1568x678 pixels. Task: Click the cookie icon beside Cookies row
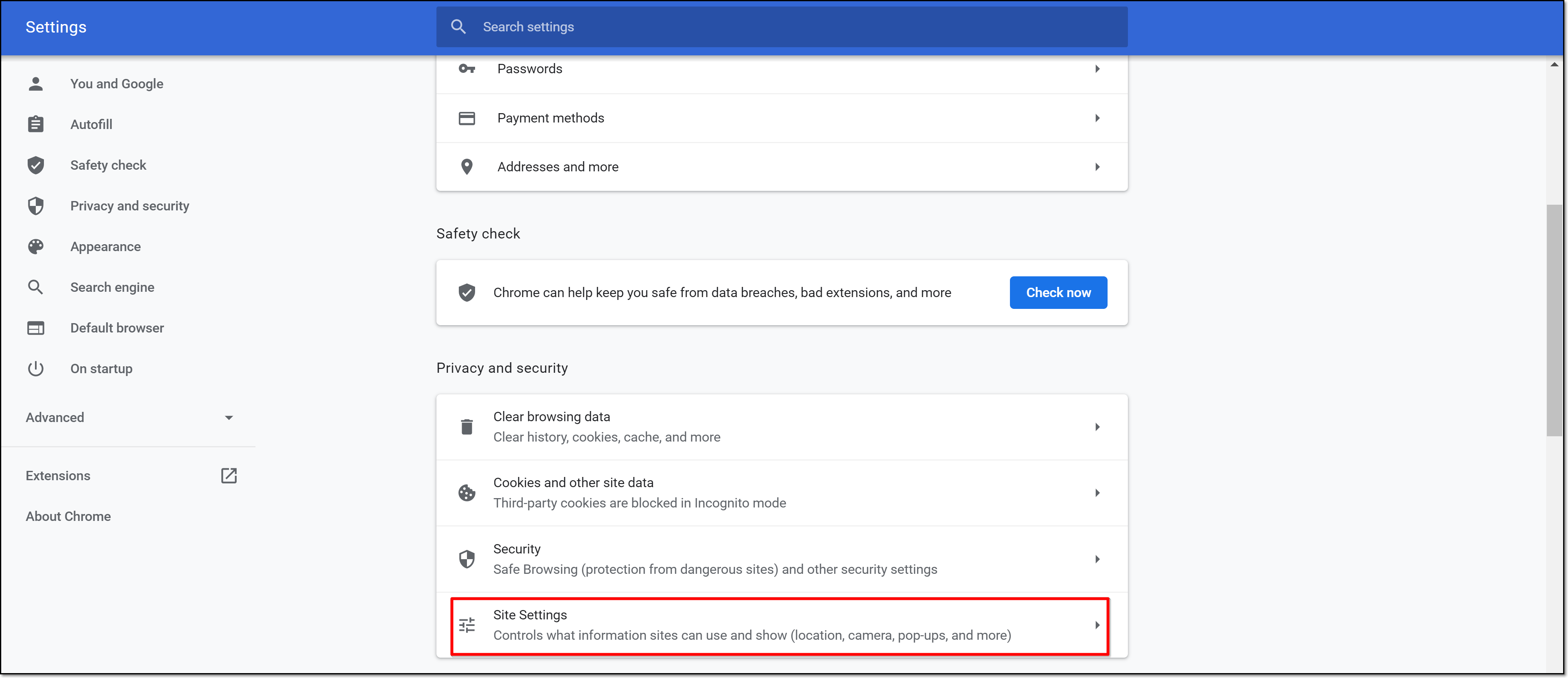point(467,493)
